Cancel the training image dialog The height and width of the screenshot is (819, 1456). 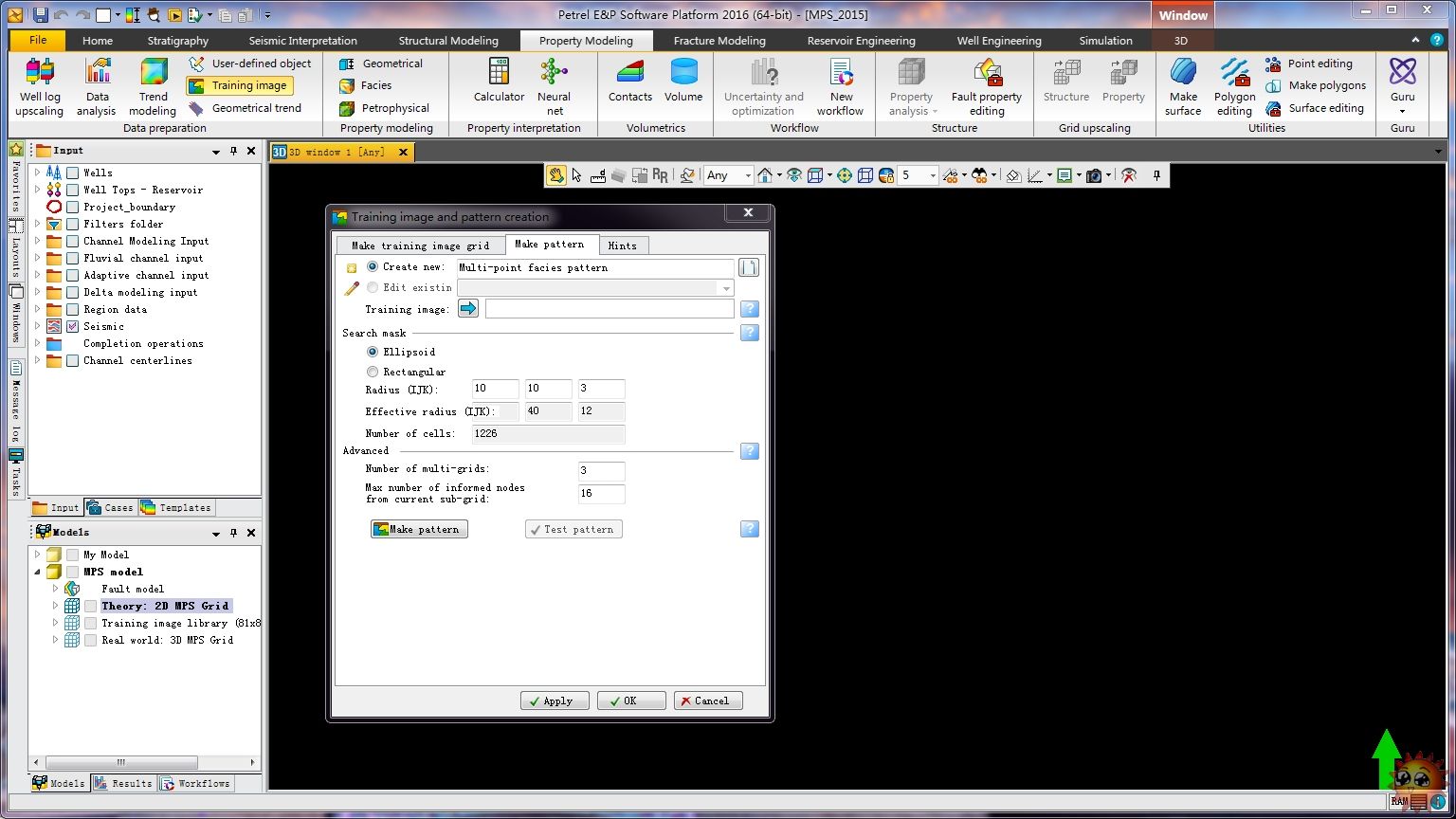(708, 701)
